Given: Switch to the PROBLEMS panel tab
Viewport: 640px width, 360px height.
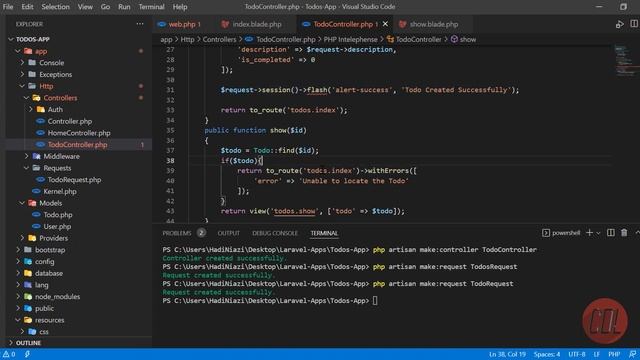Looking at the screenshot, I should point(177,233).
